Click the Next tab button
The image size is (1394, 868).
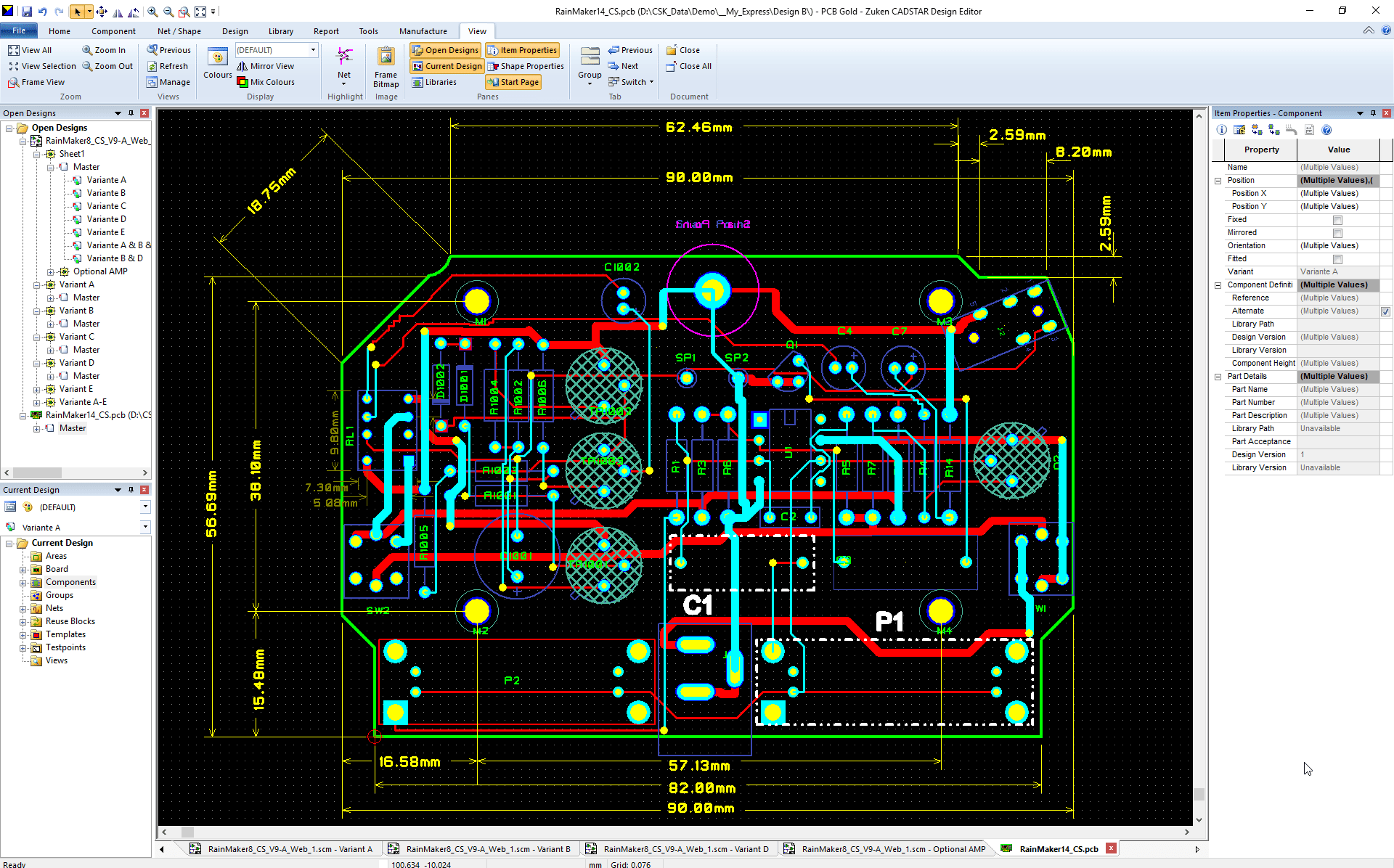tap(623, 66)
